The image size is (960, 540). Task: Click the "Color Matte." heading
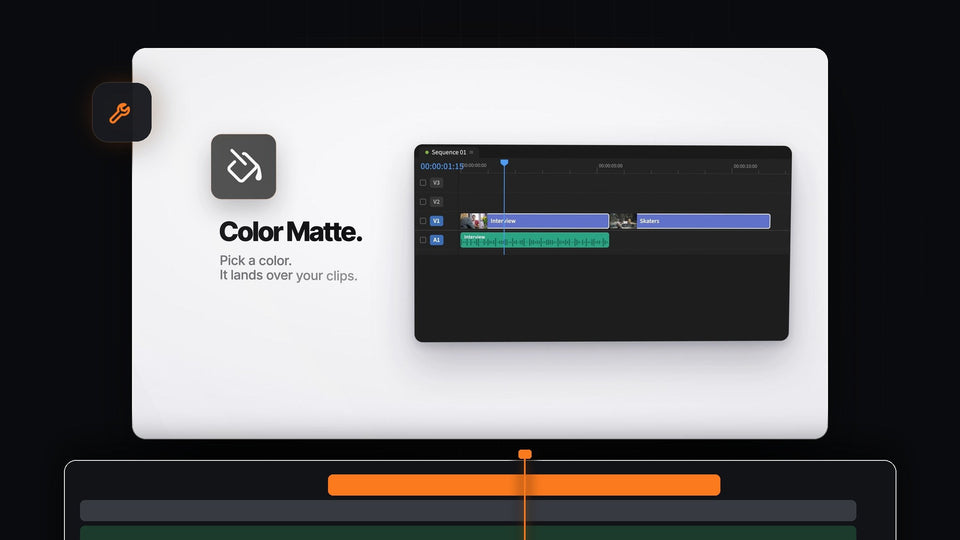coord(290,231)
